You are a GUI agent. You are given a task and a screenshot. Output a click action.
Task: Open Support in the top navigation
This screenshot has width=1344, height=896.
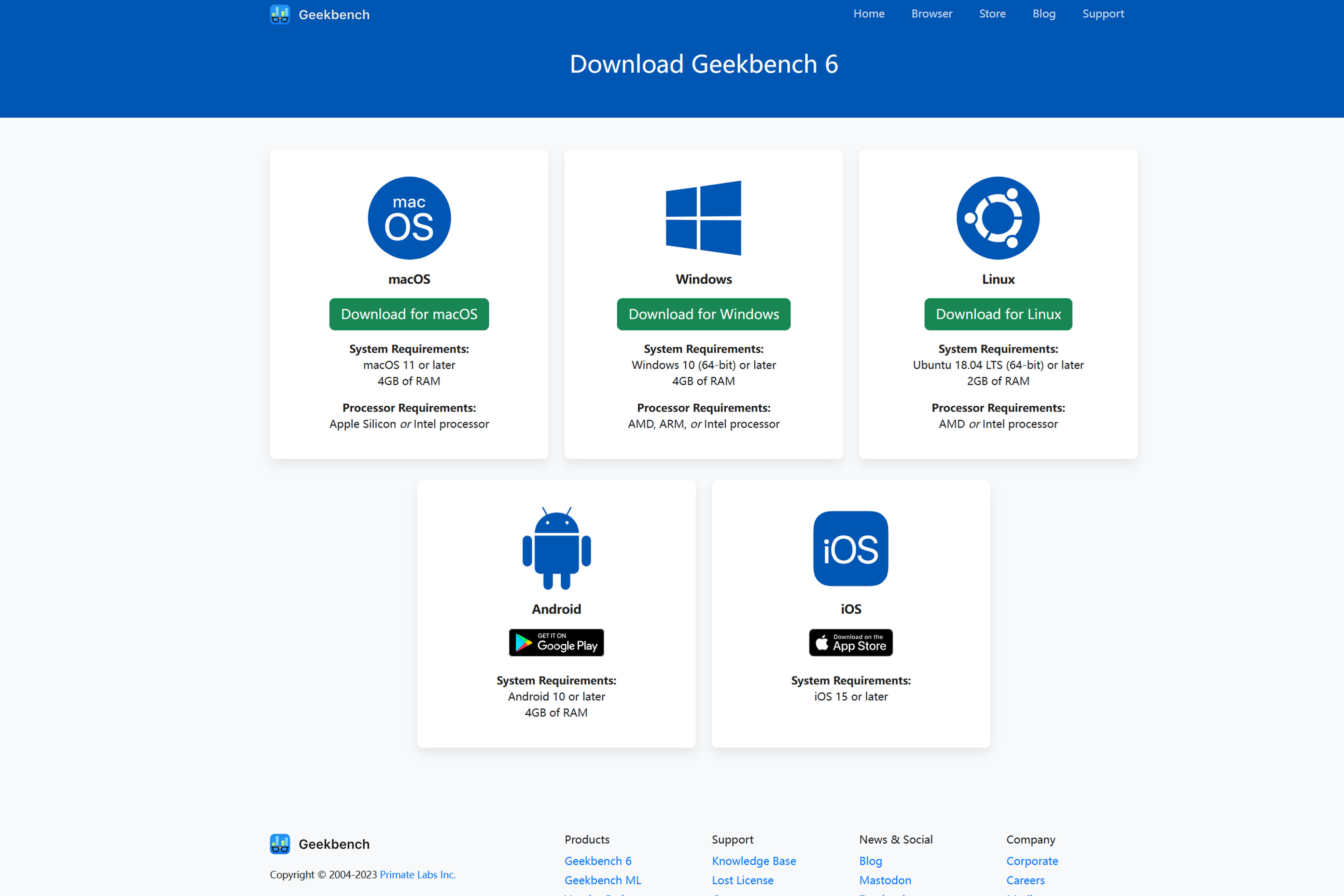click(1103, 14)
